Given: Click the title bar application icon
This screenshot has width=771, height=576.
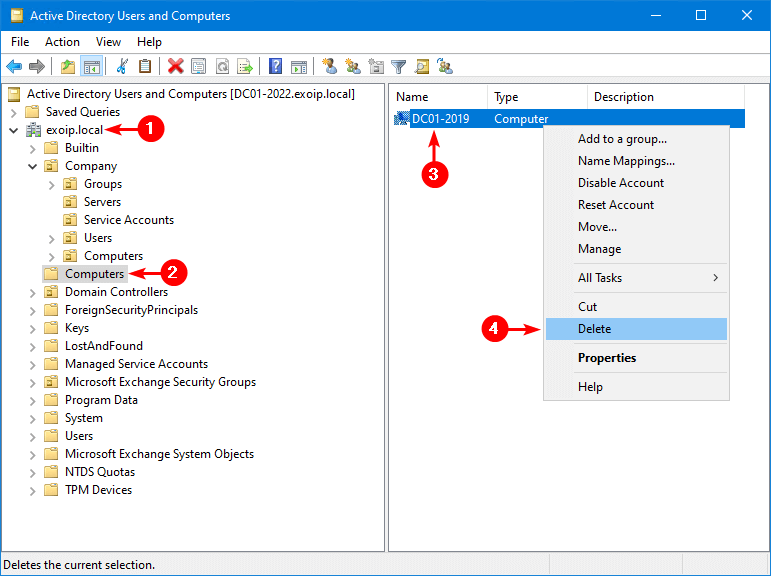Looking at the screenshot, I should pos(17,15).
